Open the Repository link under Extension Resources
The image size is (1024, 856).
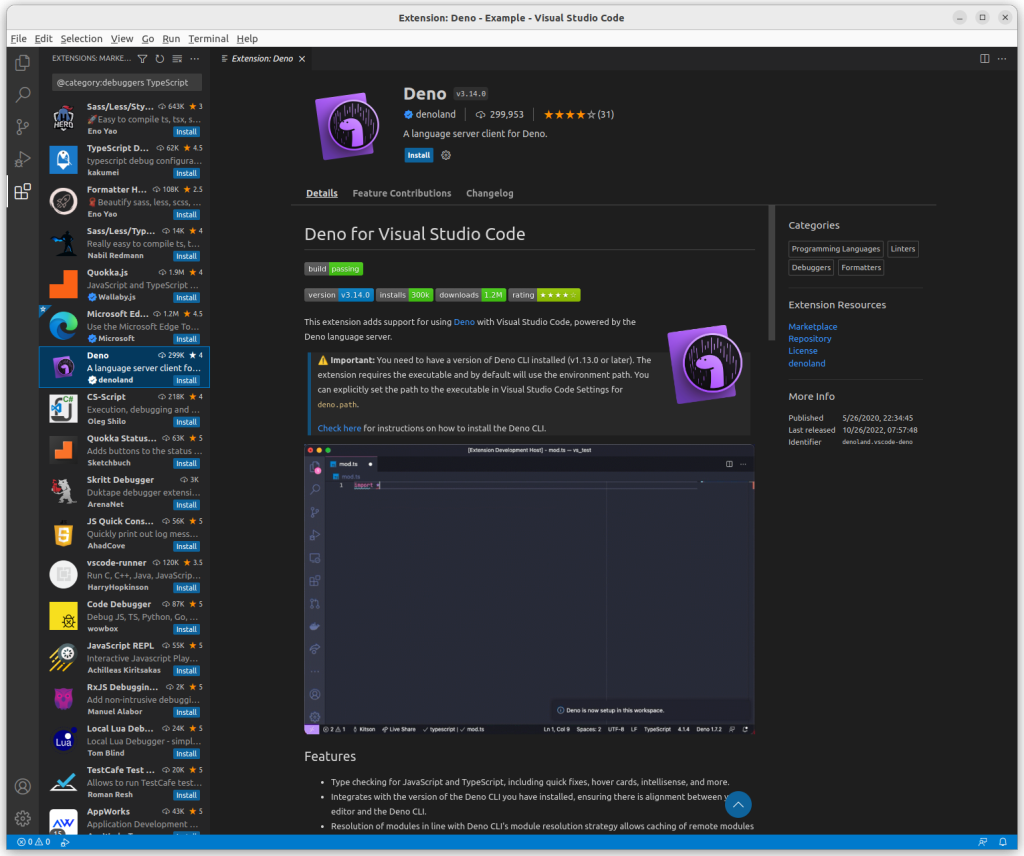coord(809,338)
